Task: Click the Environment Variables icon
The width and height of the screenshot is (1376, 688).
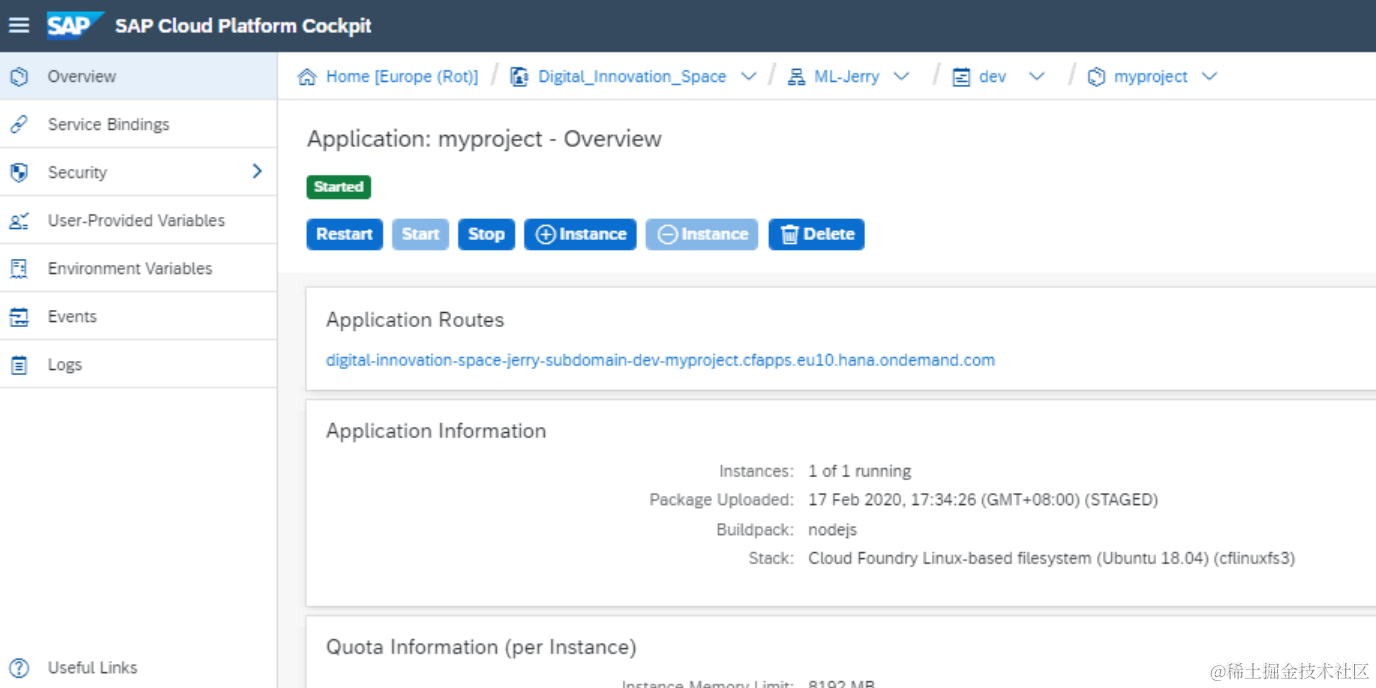Action: click(x=19, y=268)
